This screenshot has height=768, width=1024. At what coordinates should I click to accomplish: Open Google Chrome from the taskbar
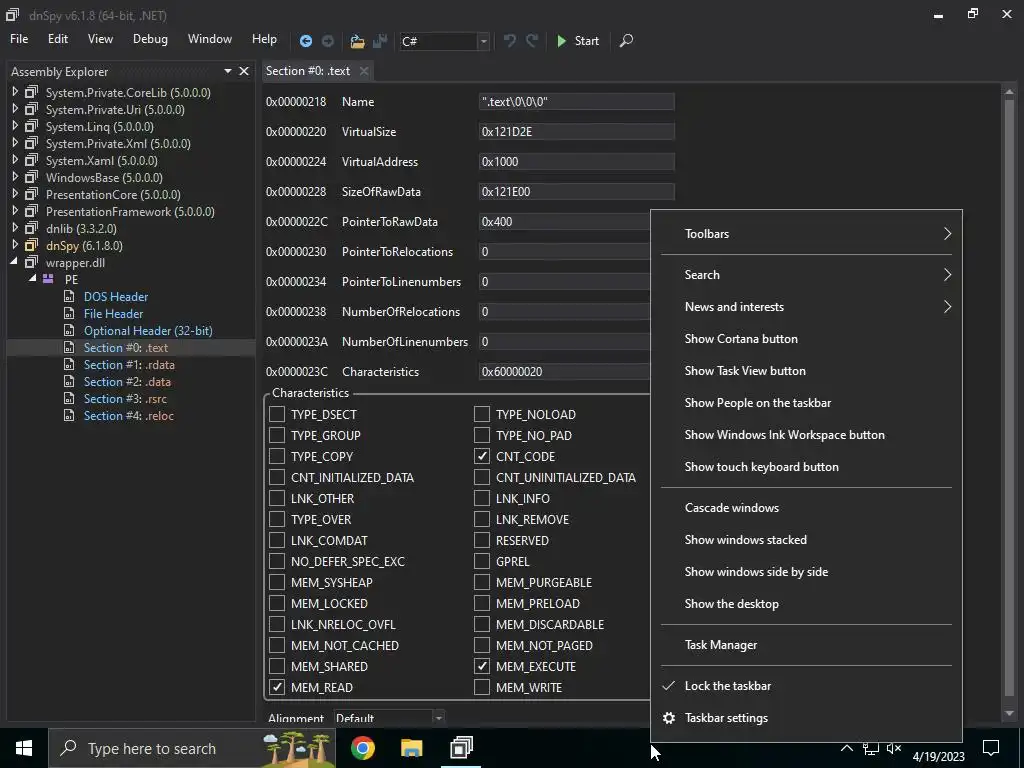coord(363,748)
